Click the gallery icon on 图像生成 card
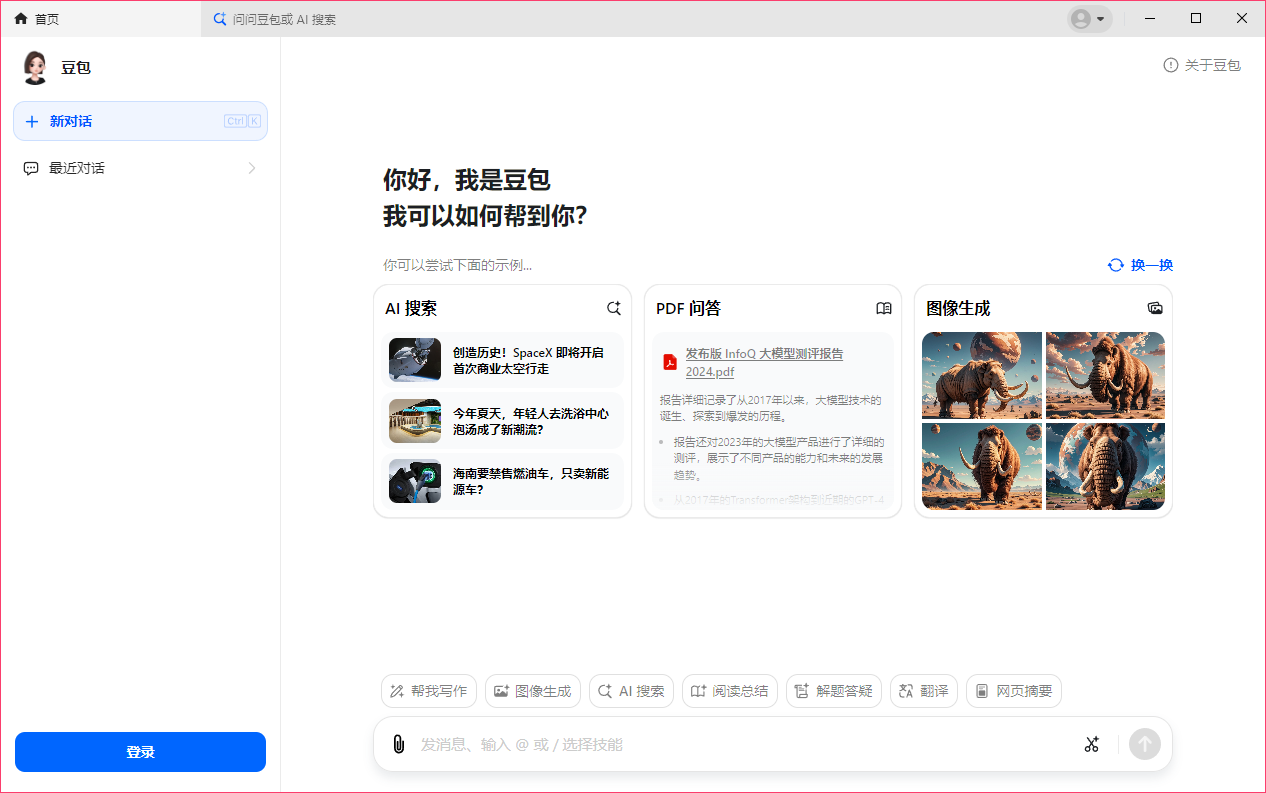Screen dimensions: 1266x793 coord(1155,308)
